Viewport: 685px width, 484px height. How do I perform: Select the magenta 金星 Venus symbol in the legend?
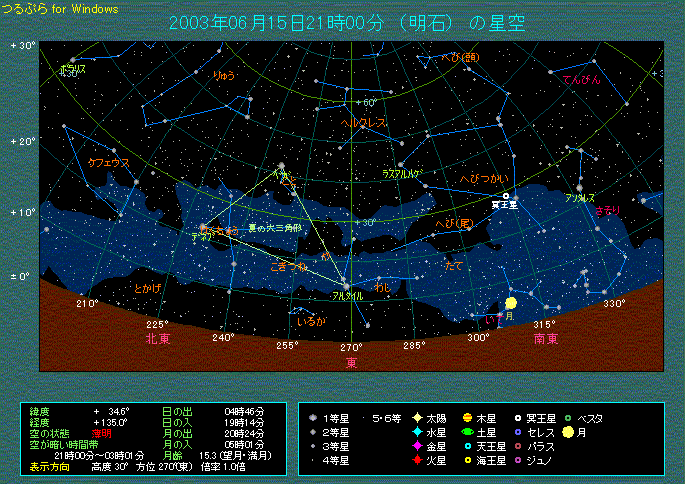point(418,446)
